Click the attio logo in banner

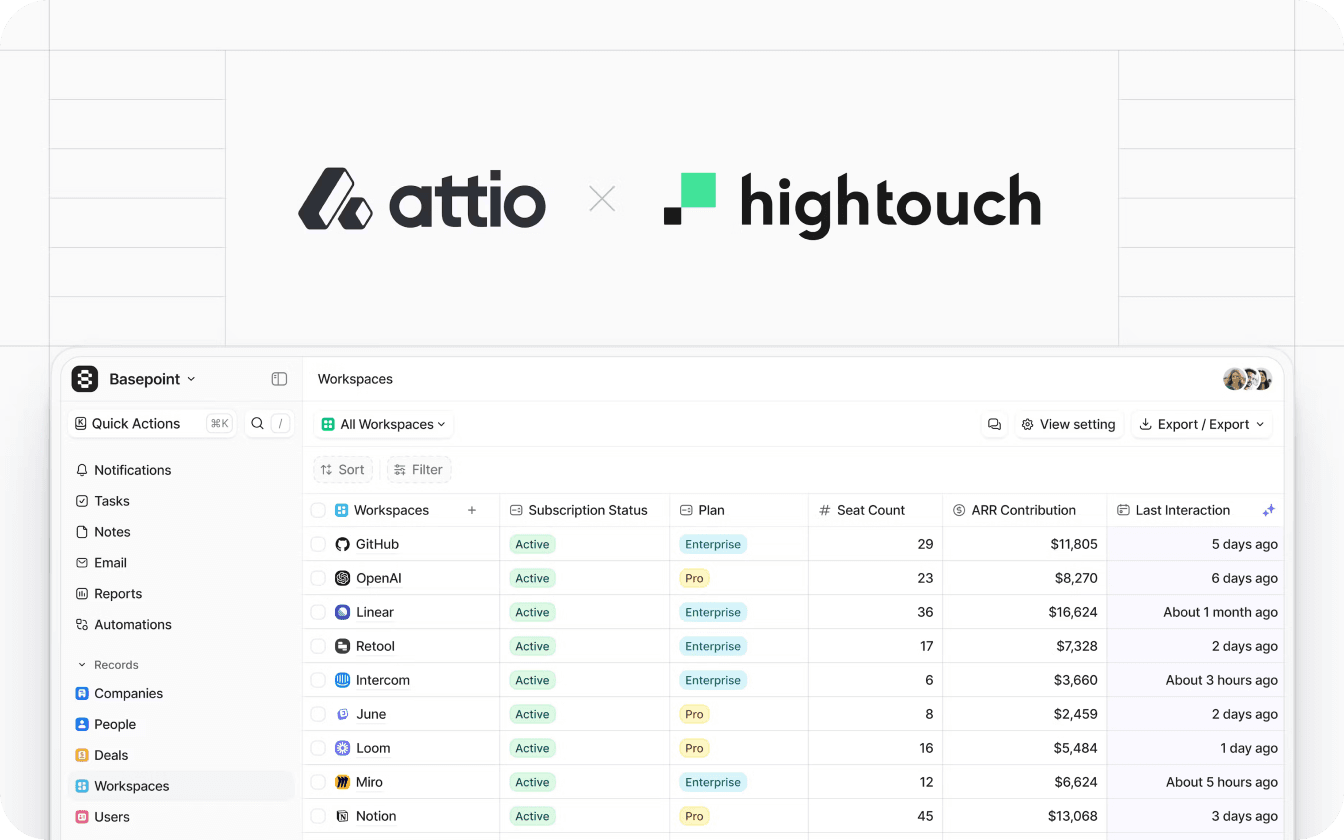[x=422, y=198]
